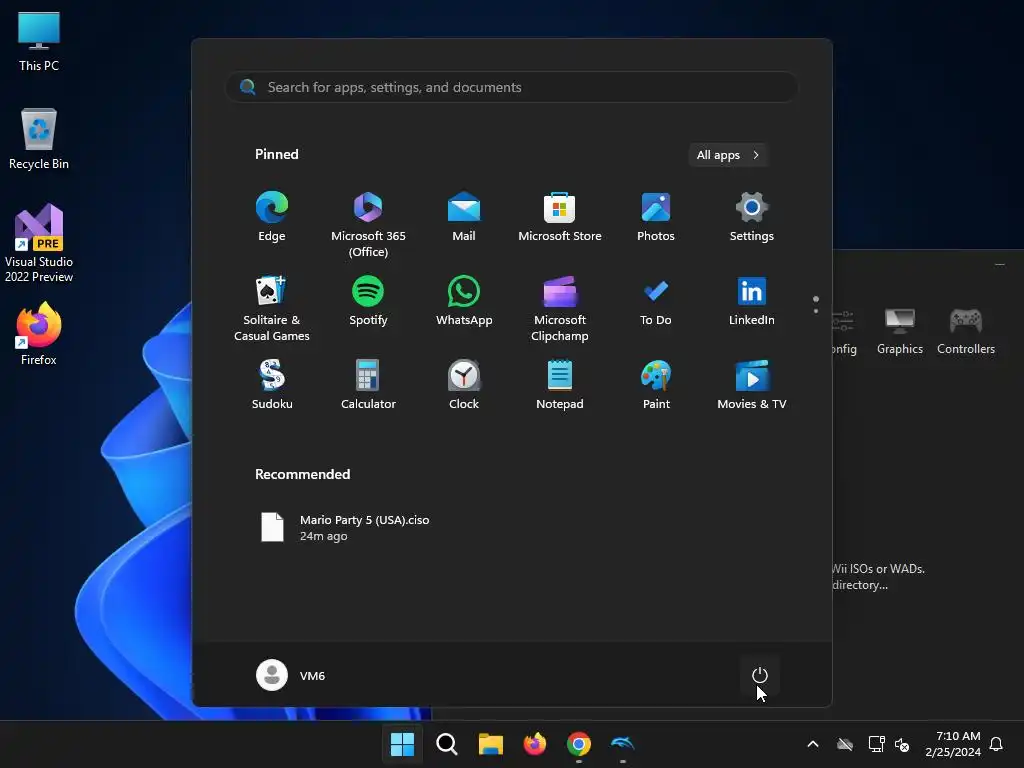
Task: Open Microsoft Clipchamp
Action: coord(560,309)
